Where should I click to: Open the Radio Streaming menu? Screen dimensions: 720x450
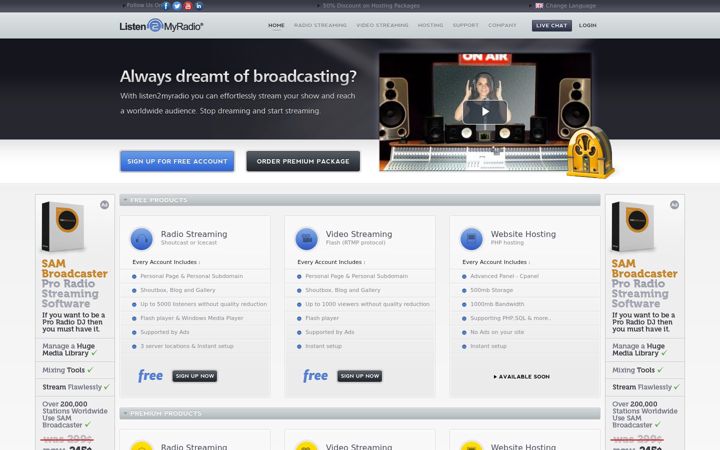tap(321, 26)
